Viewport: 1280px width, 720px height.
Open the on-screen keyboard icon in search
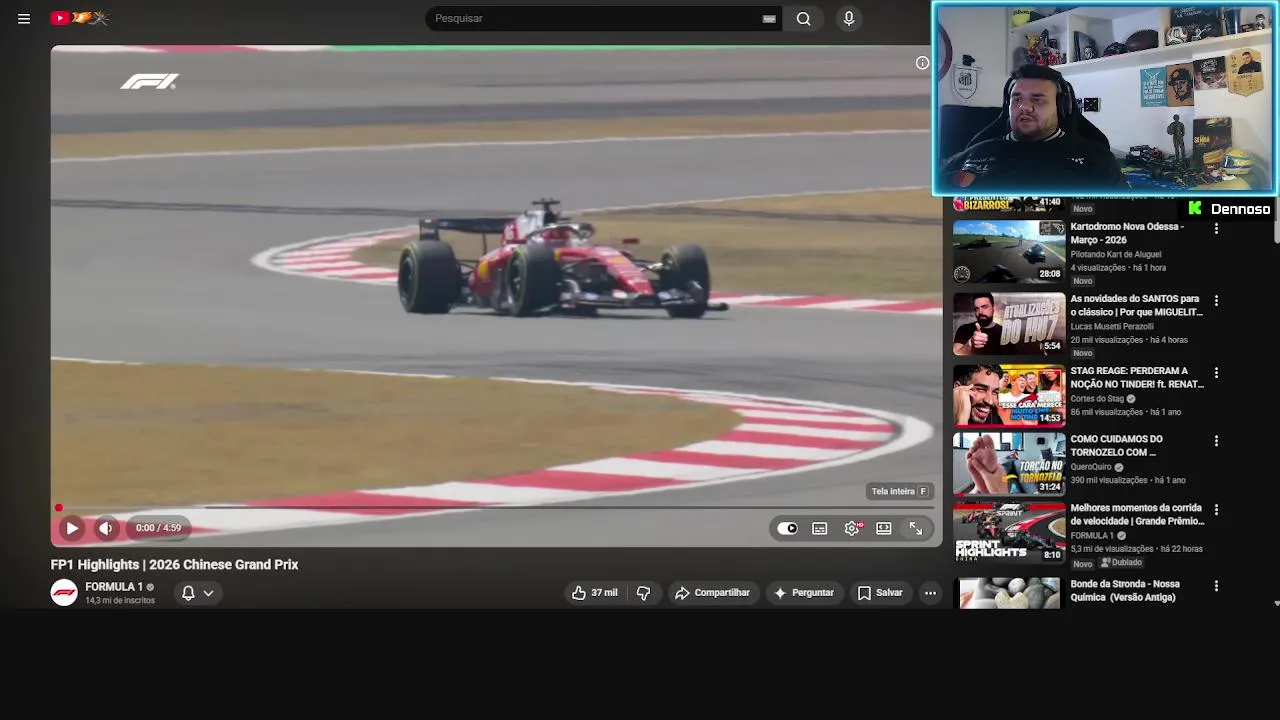(x=769, y=18)
